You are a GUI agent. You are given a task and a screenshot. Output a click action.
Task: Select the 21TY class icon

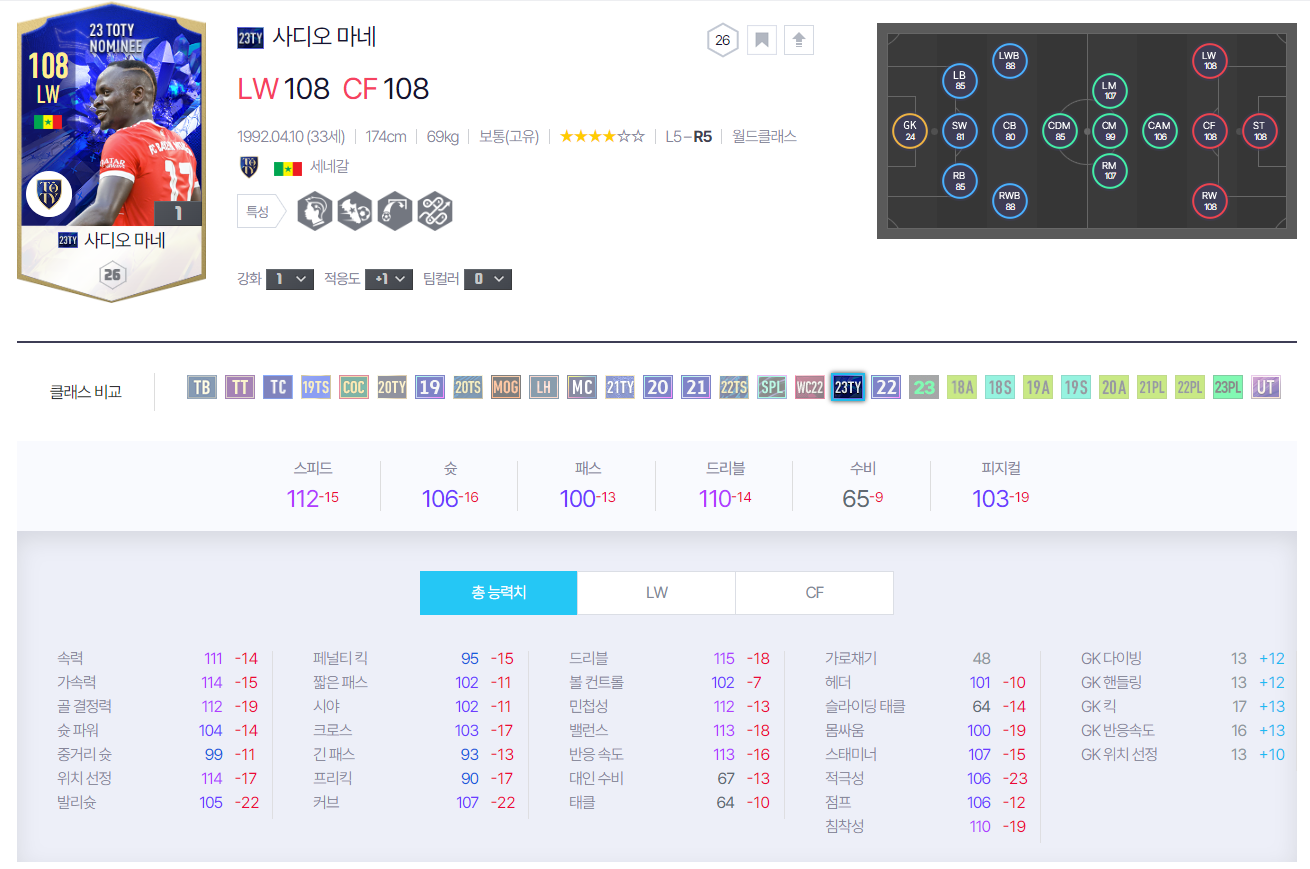click(620, 387)
